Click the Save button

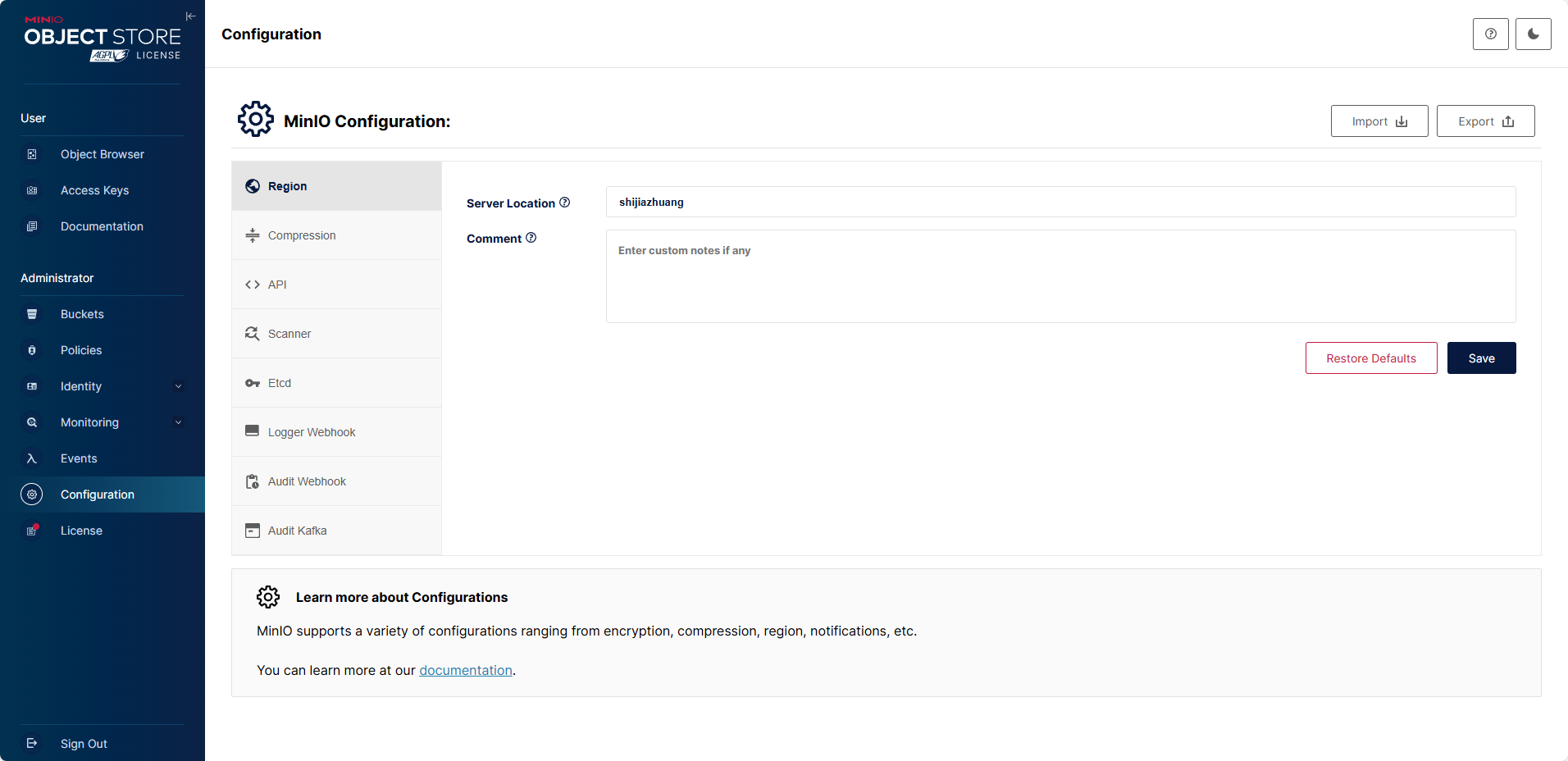[x=1481, y=358]
